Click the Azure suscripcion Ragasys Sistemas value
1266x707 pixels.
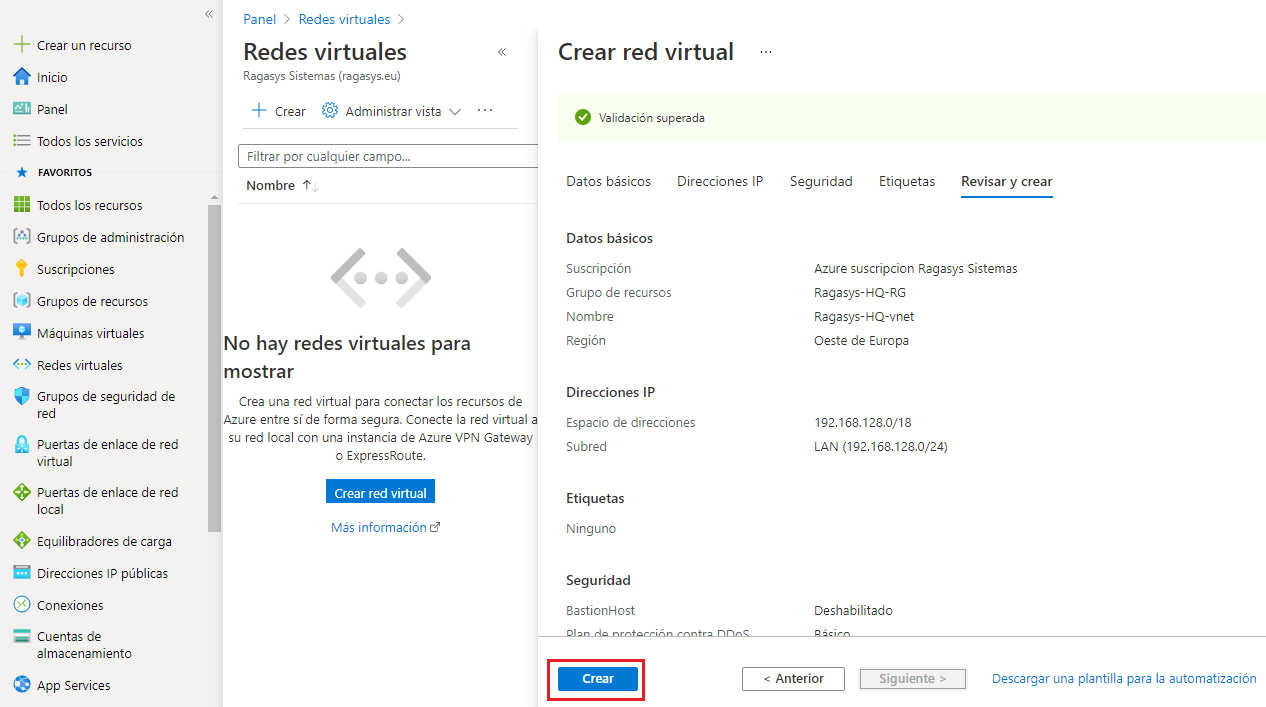(916, 268)
